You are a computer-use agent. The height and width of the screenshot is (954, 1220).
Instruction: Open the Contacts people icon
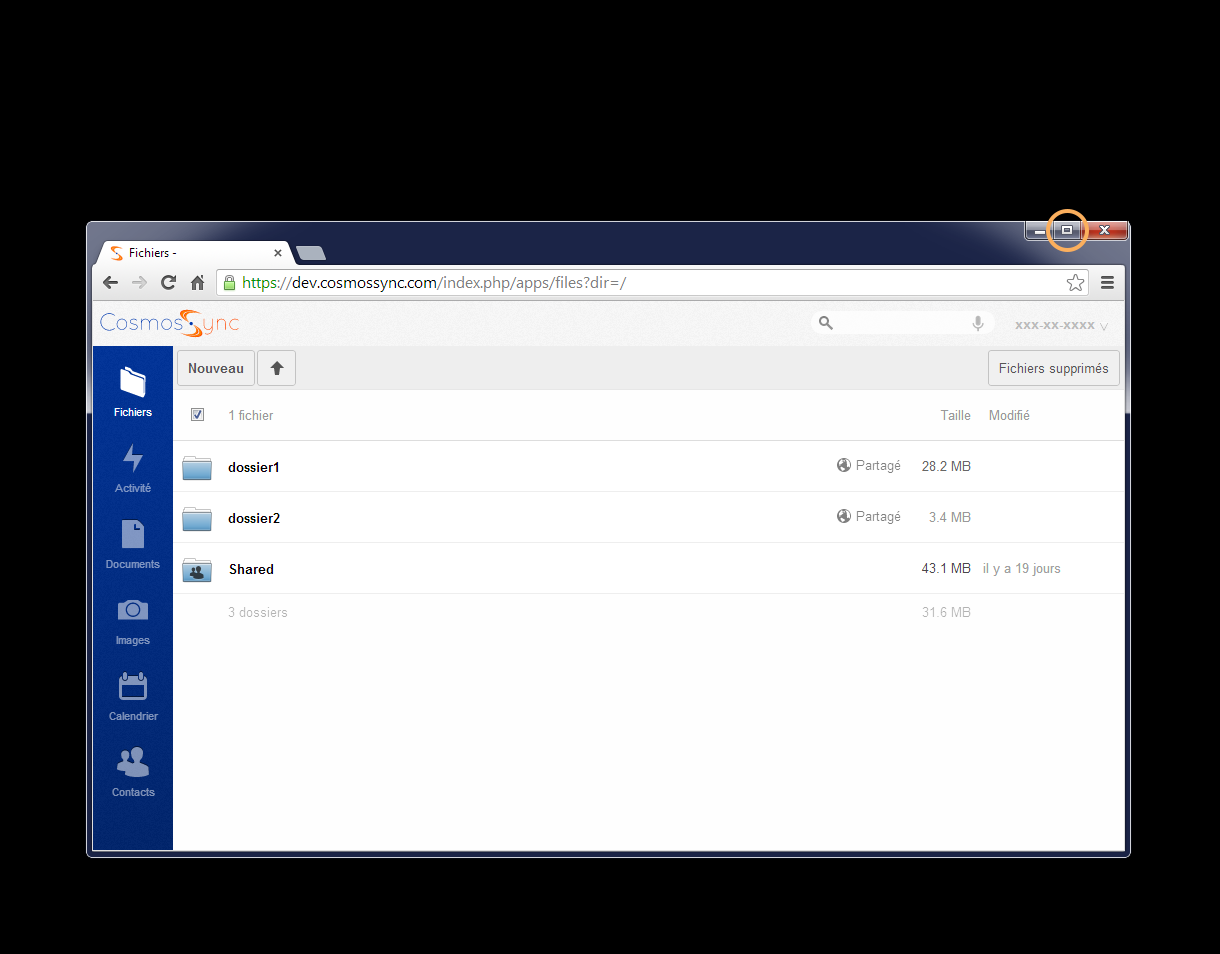[133, 771]
